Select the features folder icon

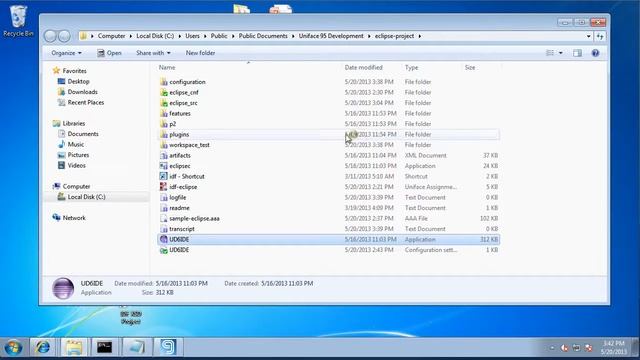164,113
